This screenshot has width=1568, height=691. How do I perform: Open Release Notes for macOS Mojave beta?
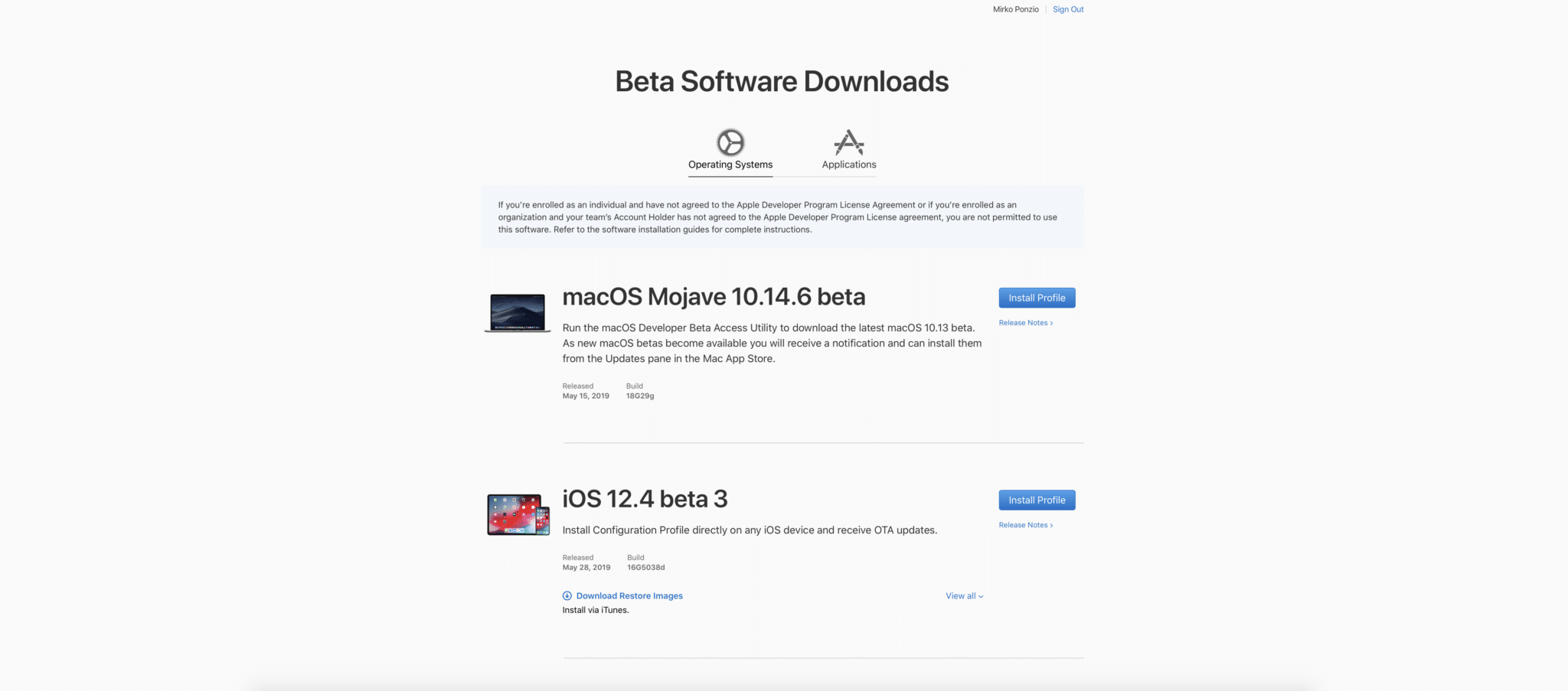pyautogui.click(x=1026, y=323)
